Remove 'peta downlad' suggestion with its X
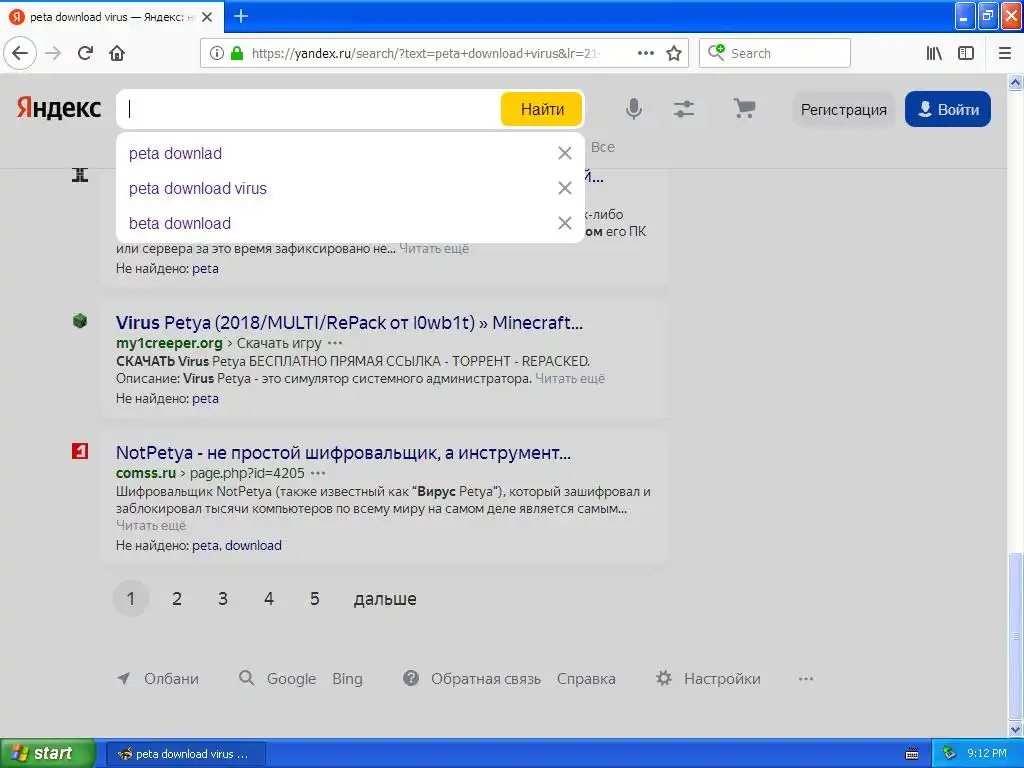The height and width of the screenshot is (768, 1024). click(565, 153)
